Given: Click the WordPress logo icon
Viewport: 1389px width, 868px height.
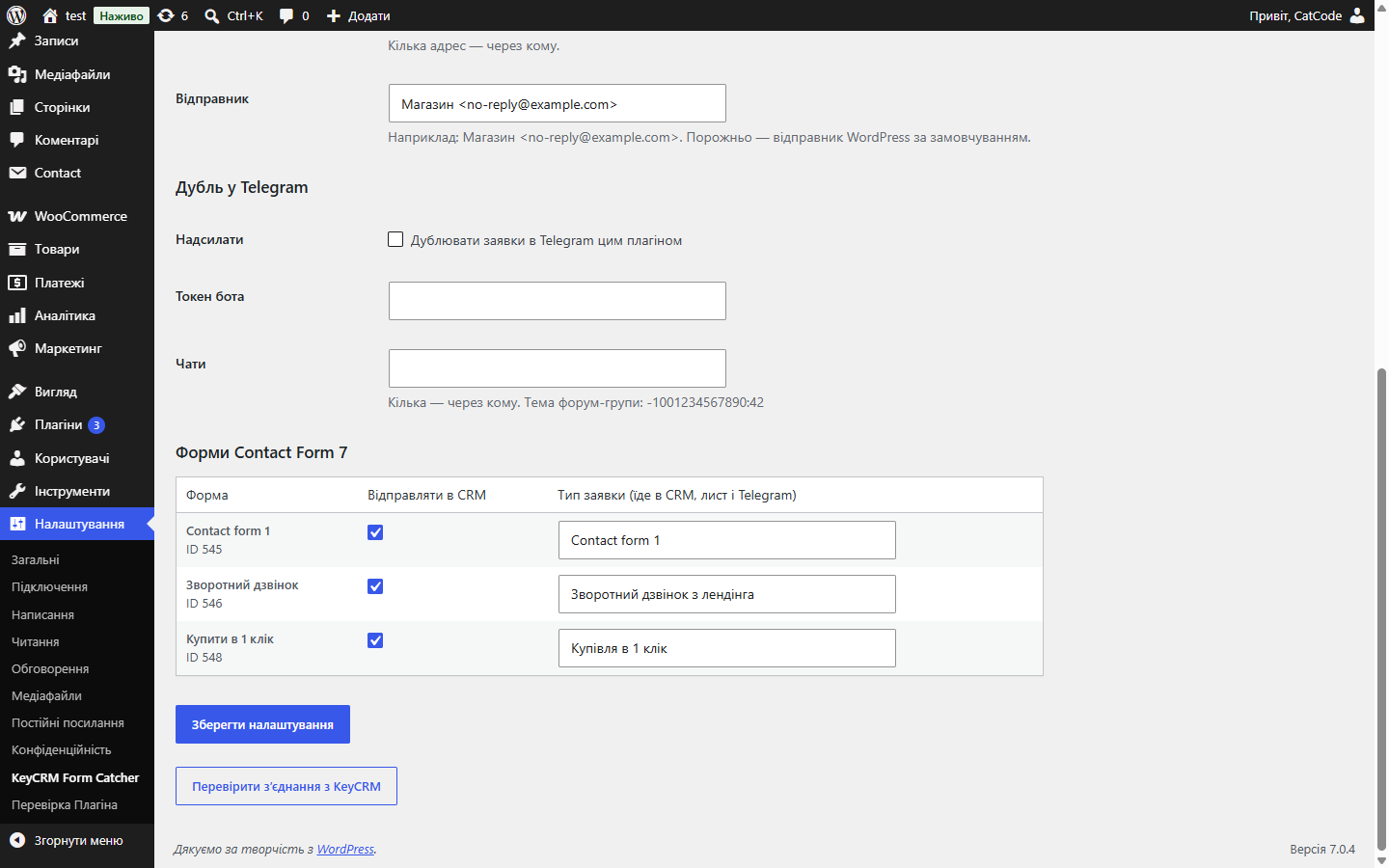Looking at the screenshot, I should pos(16,15).
